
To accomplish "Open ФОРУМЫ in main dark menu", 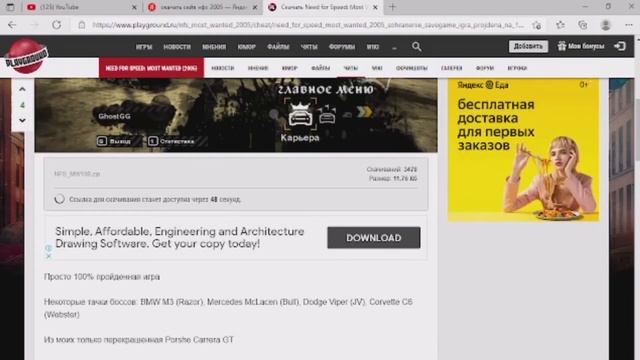I will tap(342, 47).
